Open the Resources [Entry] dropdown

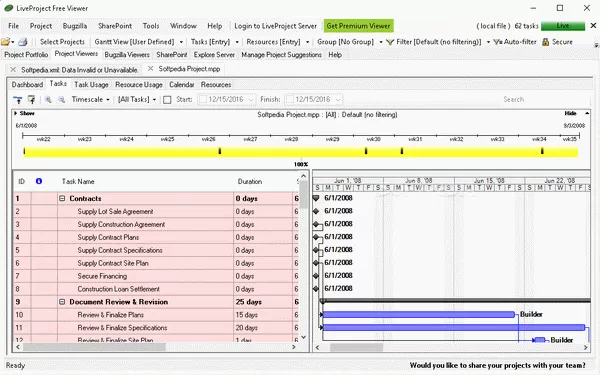[x=307, y=42]
